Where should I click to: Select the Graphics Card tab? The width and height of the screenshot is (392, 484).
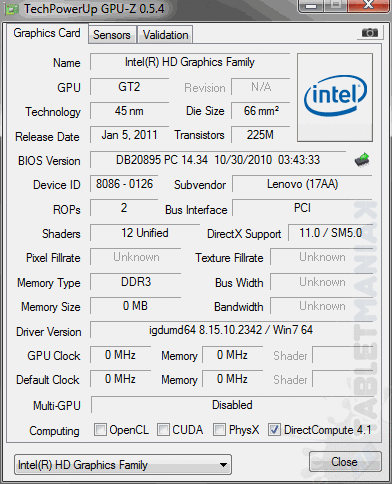click(x=47, y=33)
